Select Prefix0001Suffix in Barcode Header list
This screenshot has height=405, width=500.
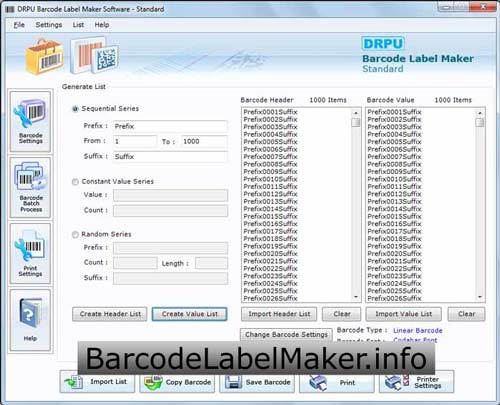pos(270,112)
